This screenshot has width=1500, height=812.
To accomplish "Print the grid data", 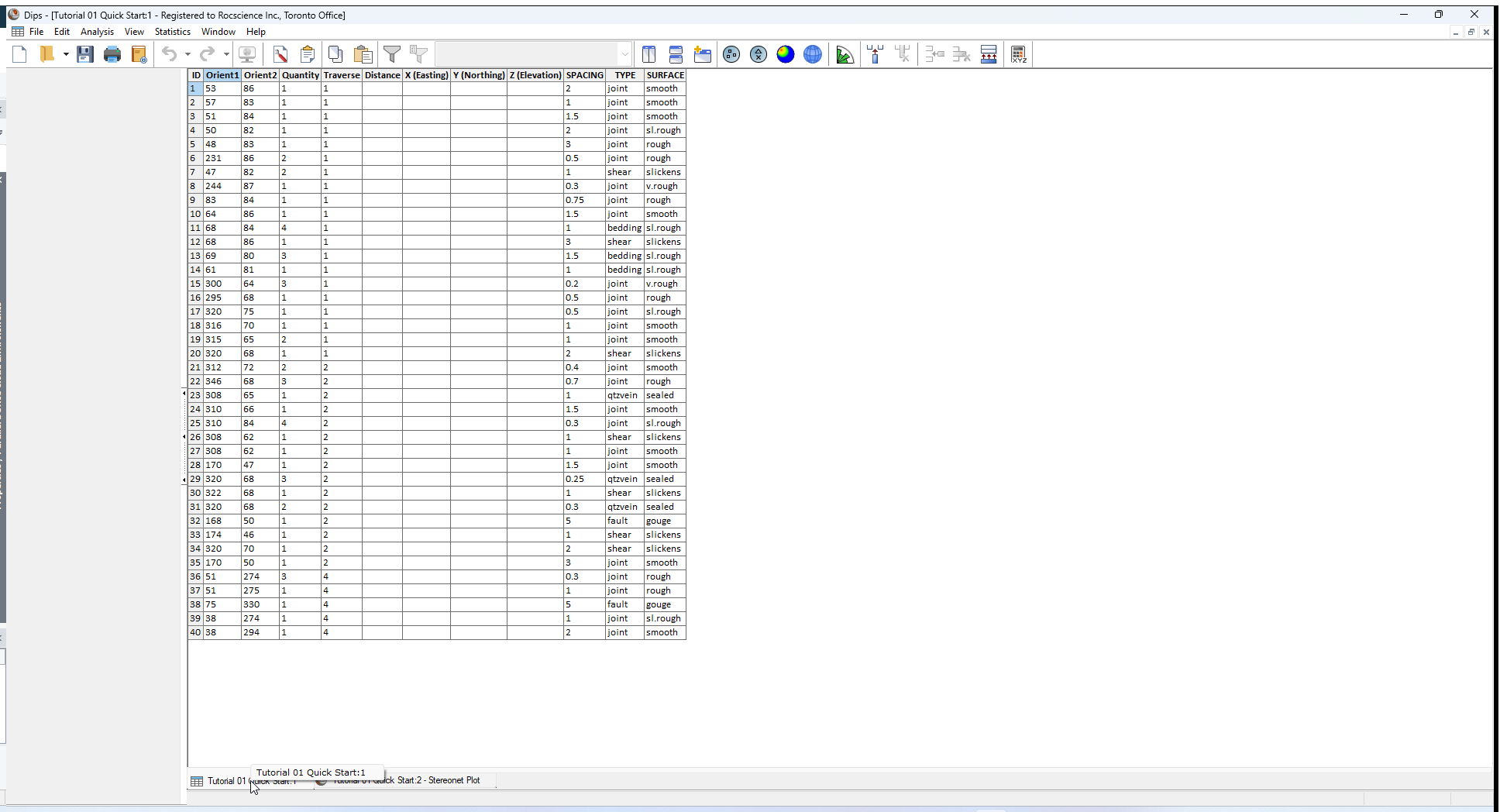I will click(x=112, y=53).
